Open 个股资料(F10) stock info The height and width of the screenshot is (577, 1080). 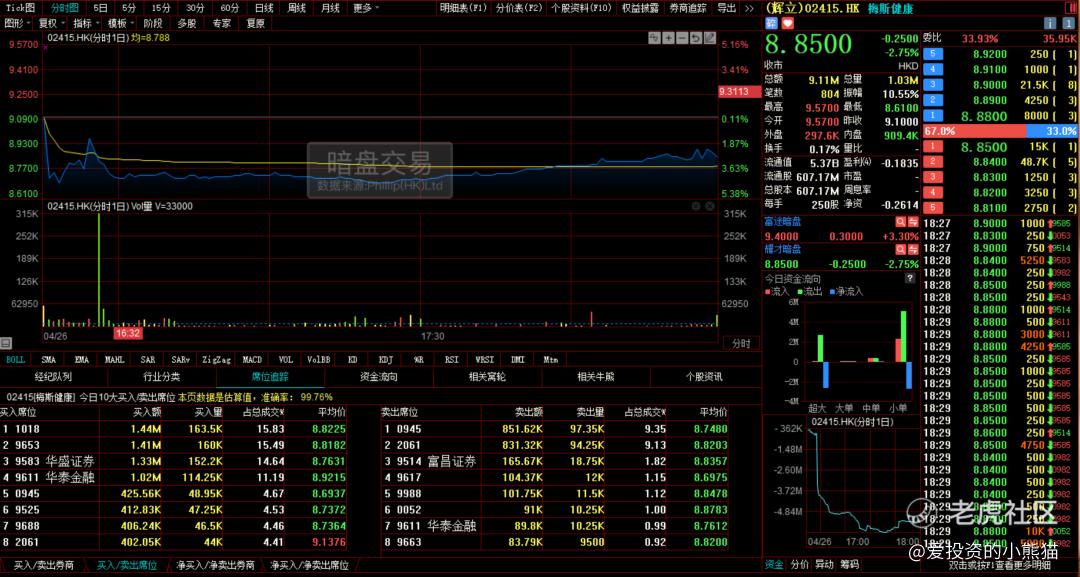coord(581,8)
